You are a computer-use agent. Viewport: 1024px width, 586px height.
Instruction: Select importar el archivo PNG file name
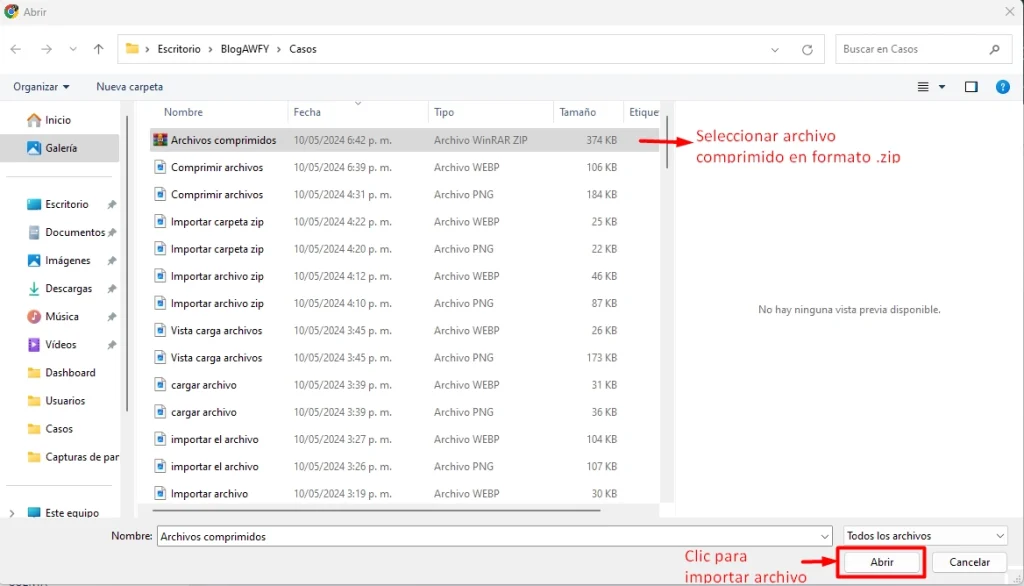click(x=214, y=466)
